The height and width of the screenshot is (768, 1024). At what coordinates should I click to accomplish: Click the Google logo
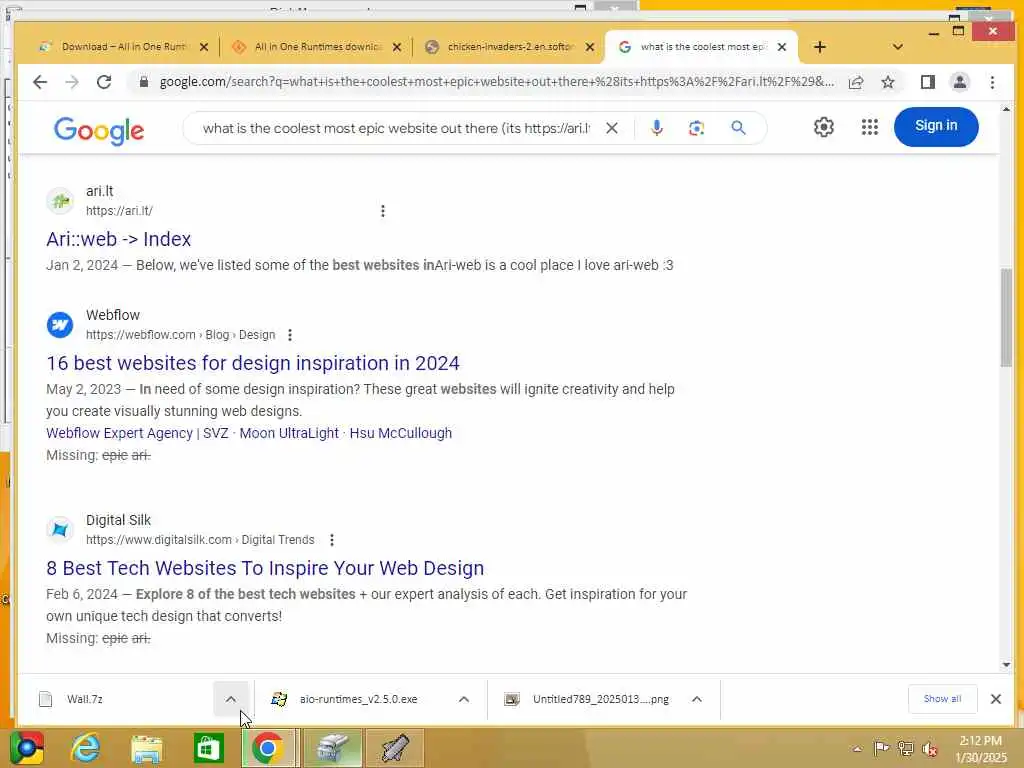tap(99, 131)
